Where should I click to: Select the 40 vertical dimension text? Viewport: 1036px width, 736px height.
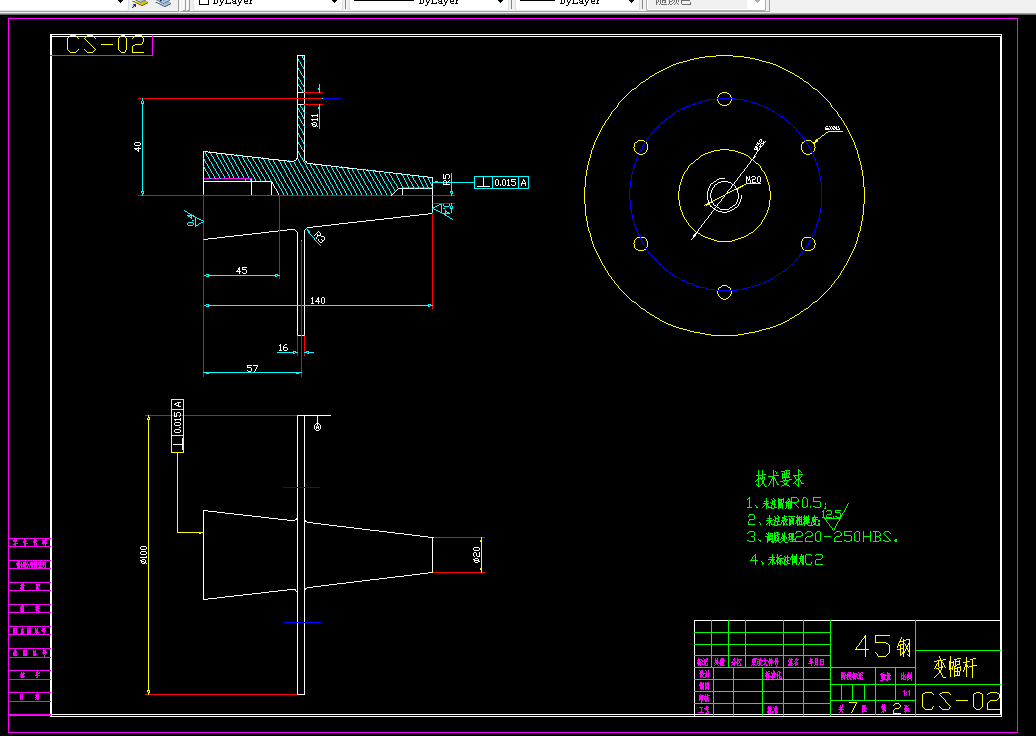137,147
